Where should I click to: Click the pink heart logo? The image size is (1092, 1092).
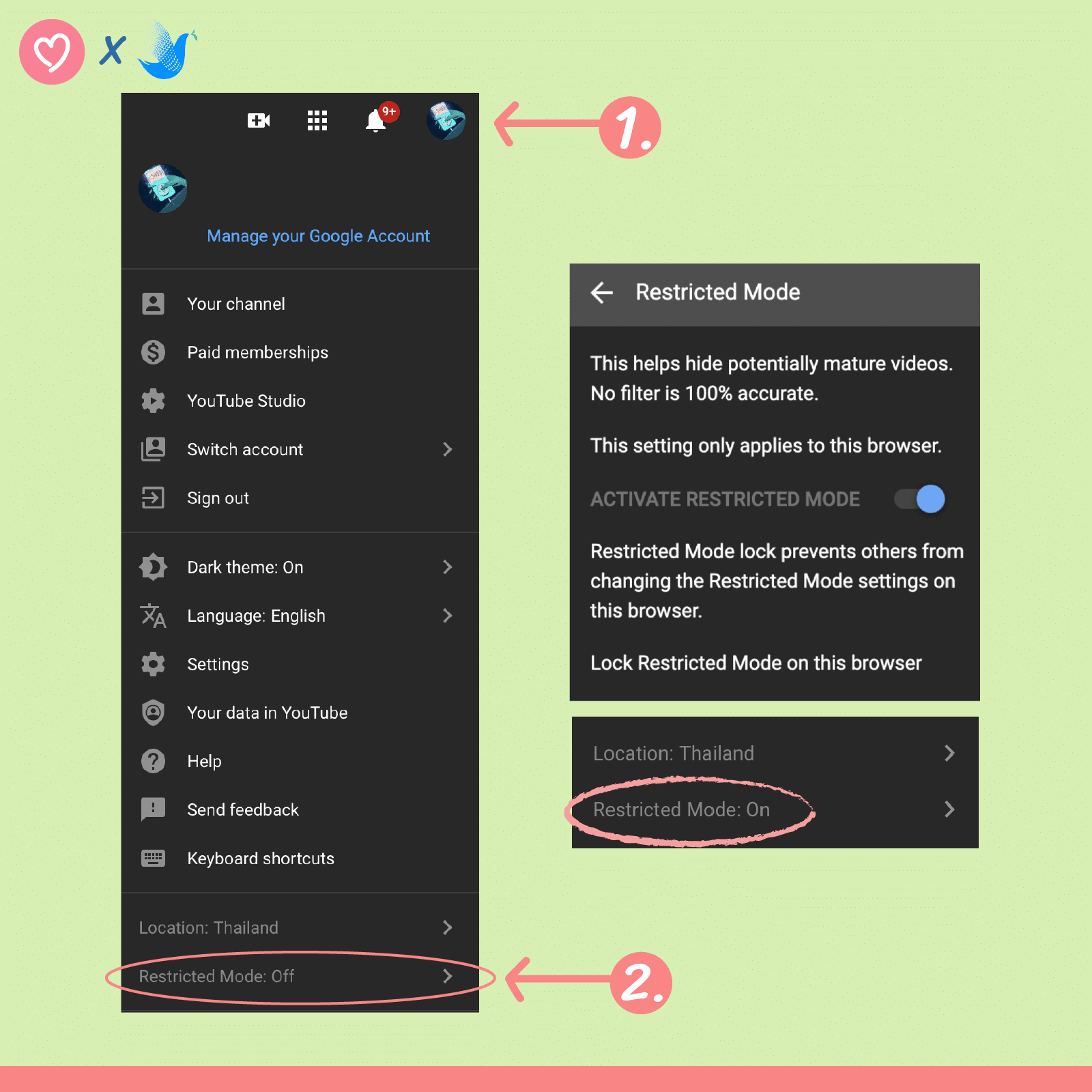coord(52,52)
